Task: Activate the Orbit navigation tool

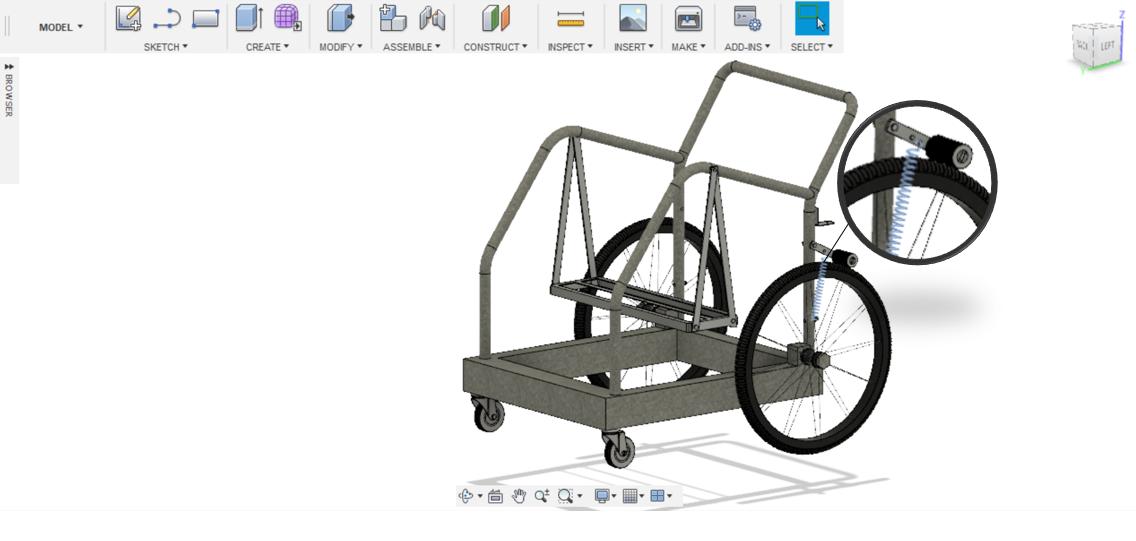Action: pyautogui.click(x=467, y=496)
